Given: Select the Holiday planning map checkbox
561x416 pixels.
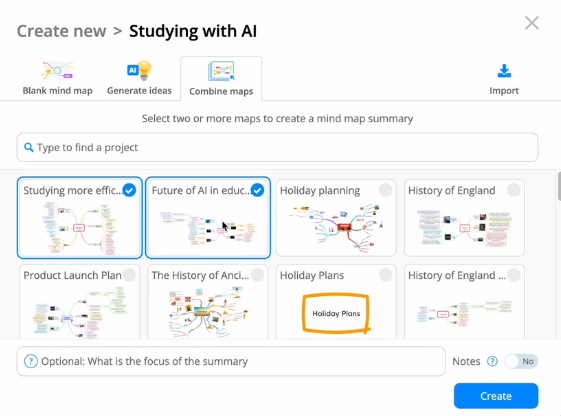Looking at the screenshot, I should pyautogui.click(x=385, y=190).
